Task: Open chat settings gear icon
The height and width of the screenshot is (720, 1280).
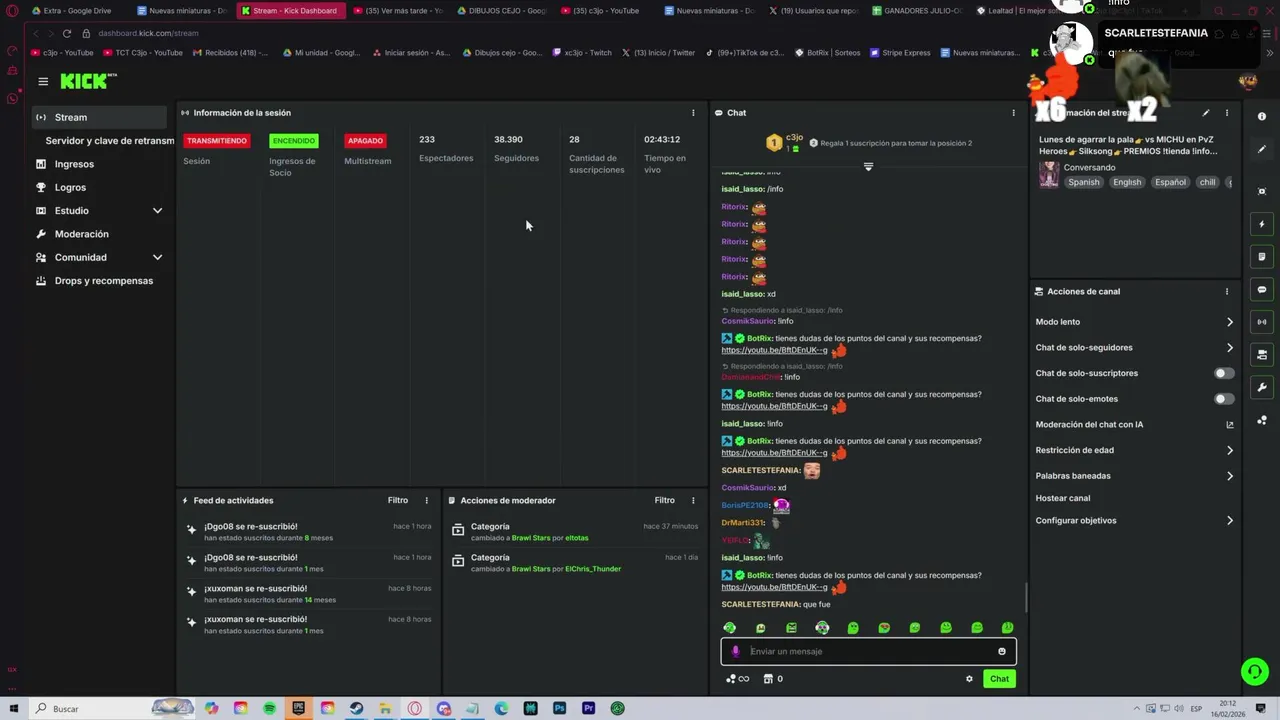Action: coord(969,679)
